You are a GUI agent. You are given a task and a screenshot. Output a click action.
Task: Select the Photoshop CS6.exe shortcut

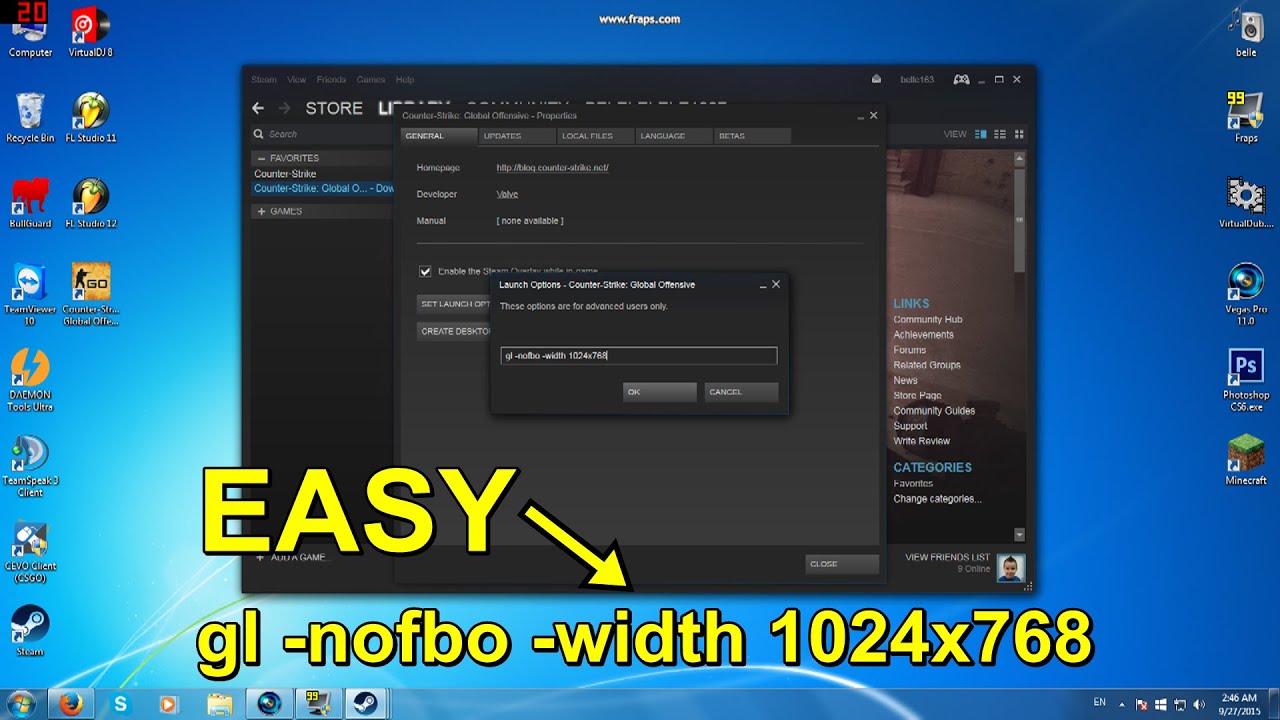(1246, 380)
